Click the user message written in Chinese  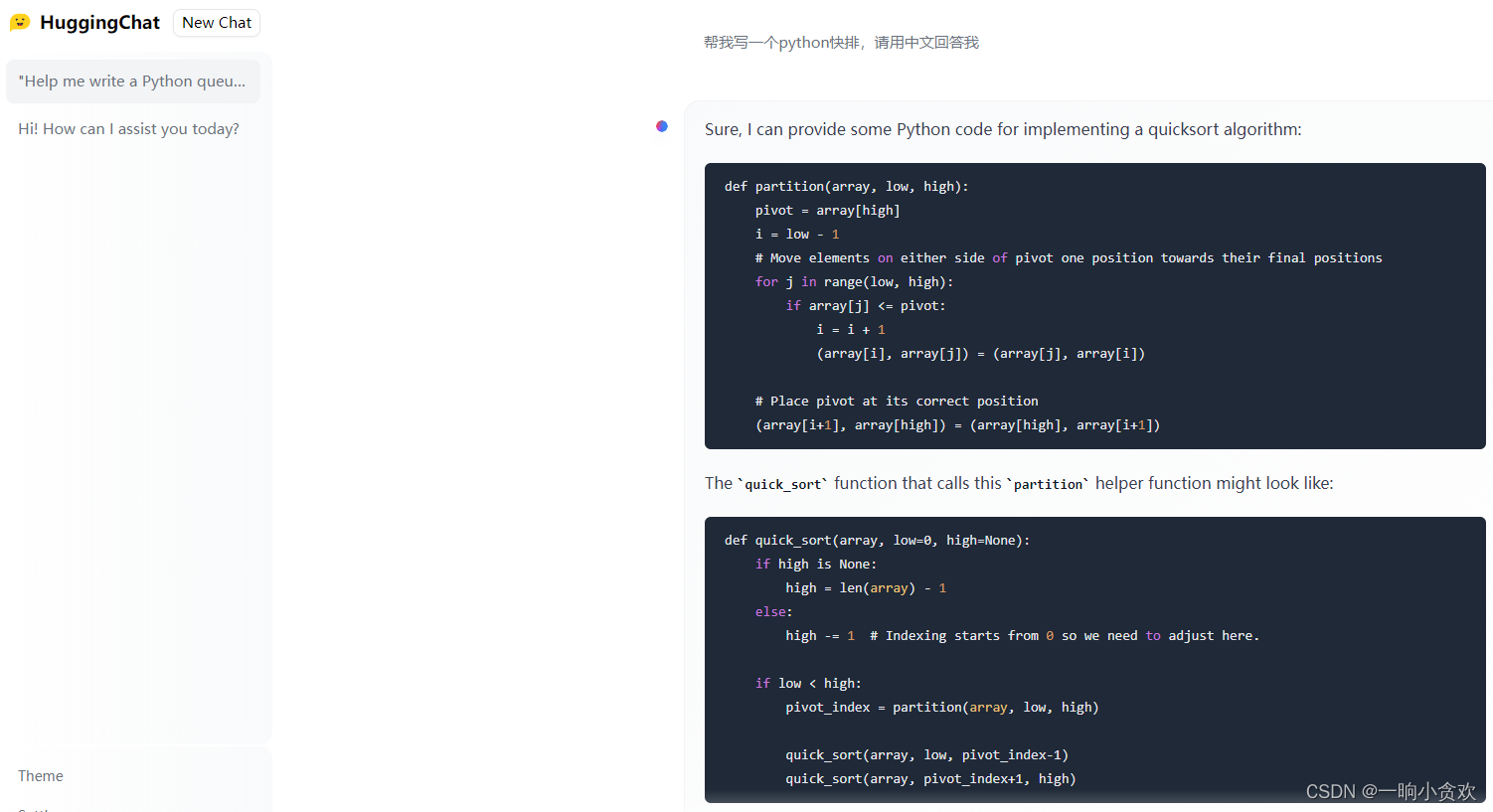click(x=841, y=42)
